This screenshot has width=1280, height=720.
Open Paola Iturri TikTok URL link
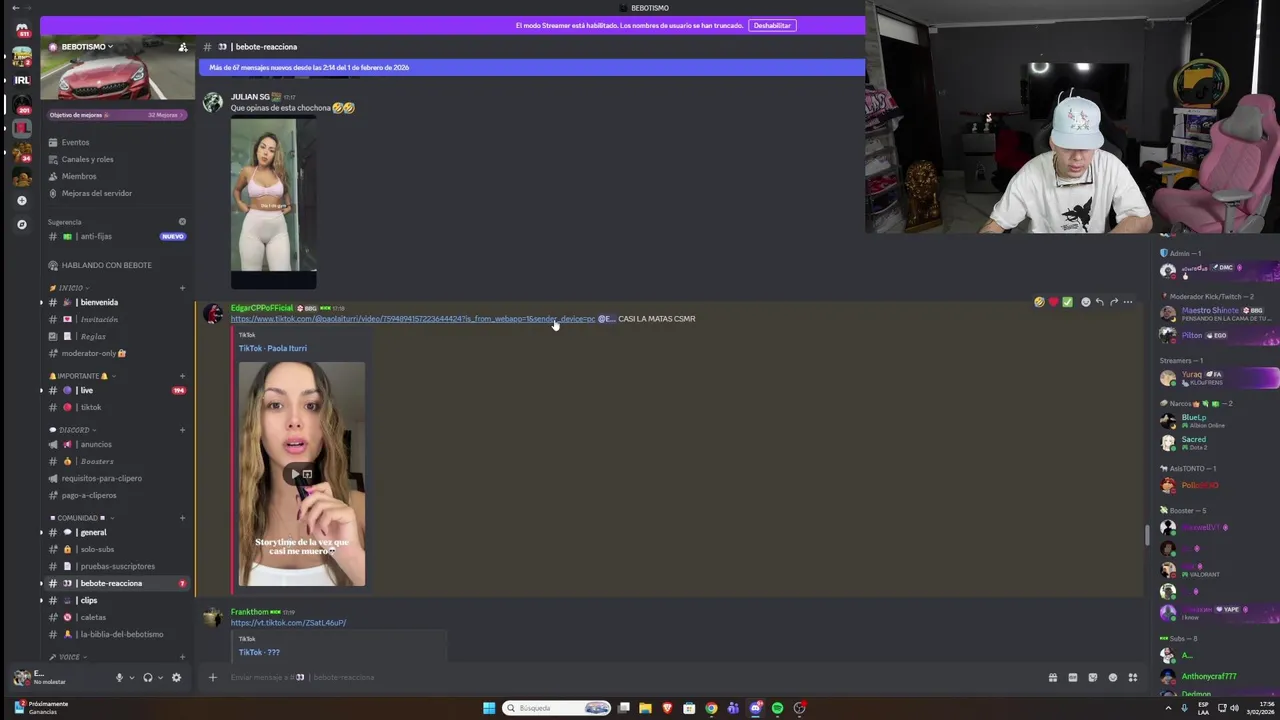(x=413, y=319)
